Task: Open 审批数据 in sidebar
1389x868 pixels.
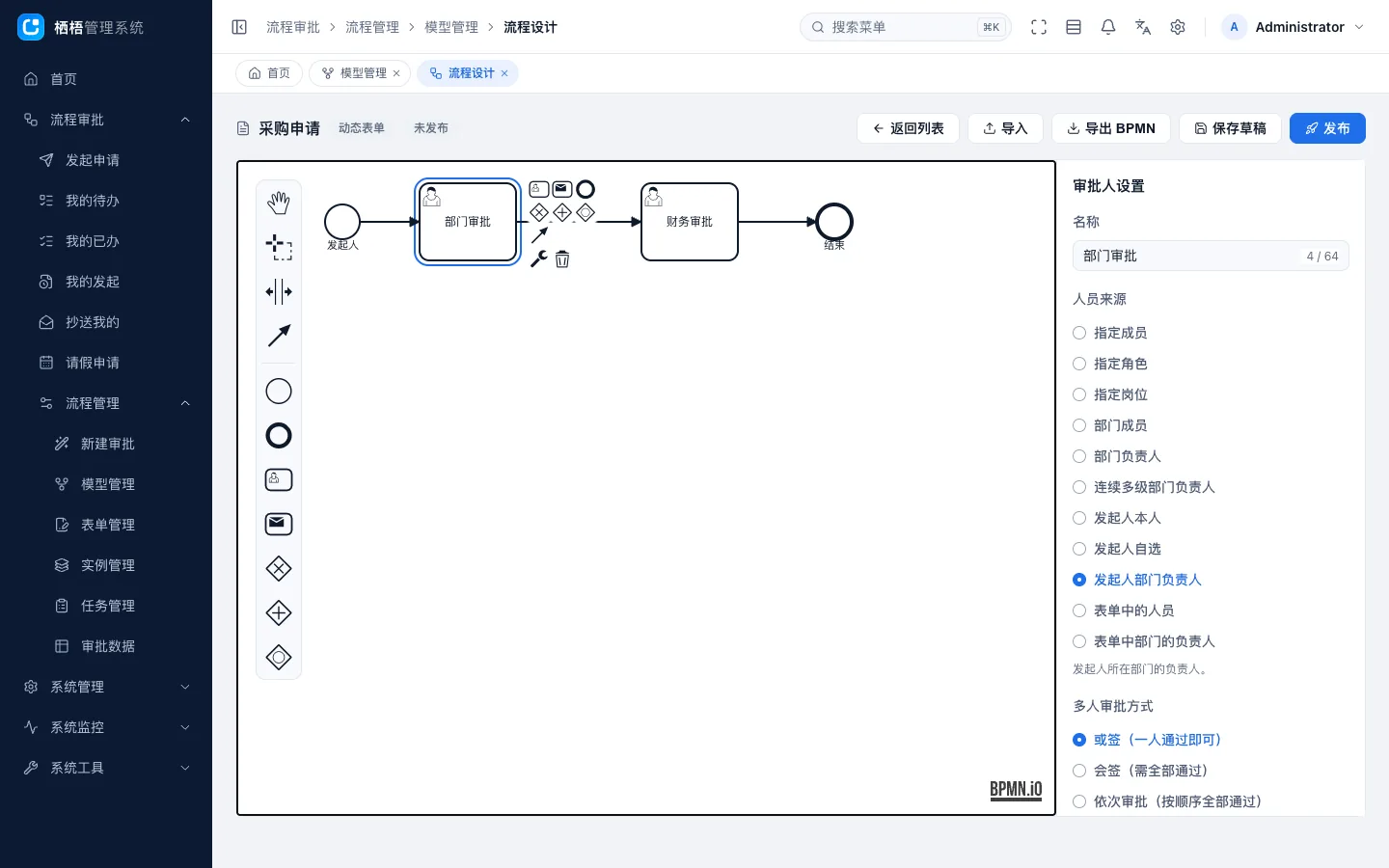Action: [x=106, y=646]
